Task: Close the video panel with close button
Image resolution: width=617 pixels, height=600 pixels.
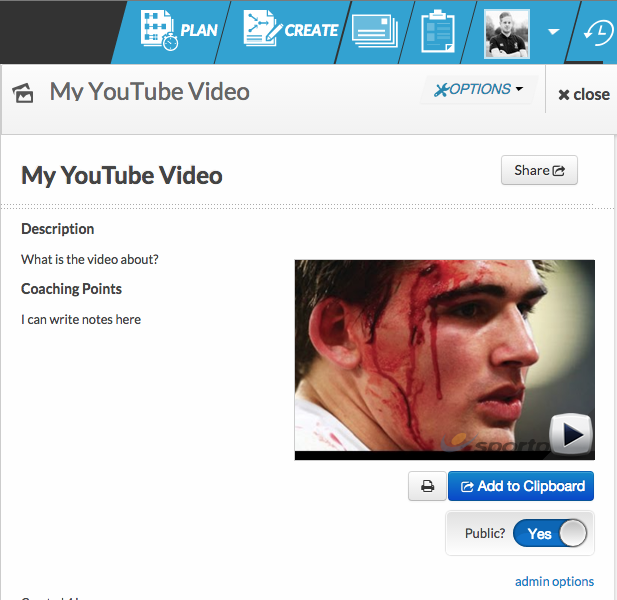Action: tap(583, 94)
